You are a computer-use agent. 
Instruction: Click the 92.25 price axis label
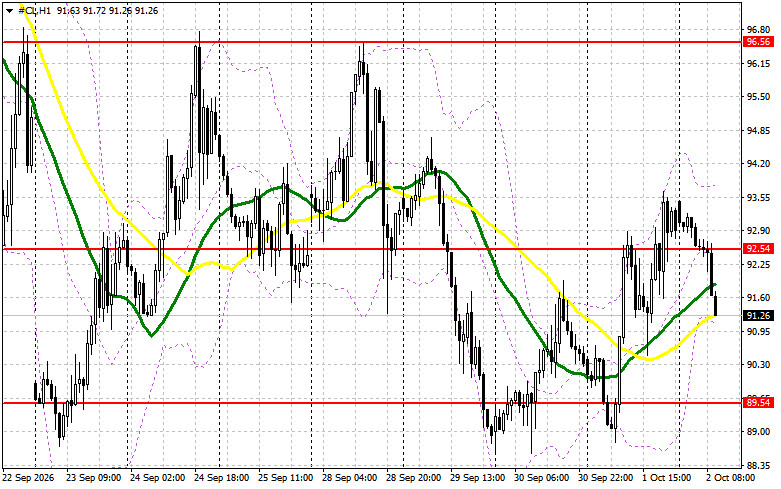pos(758,264)
